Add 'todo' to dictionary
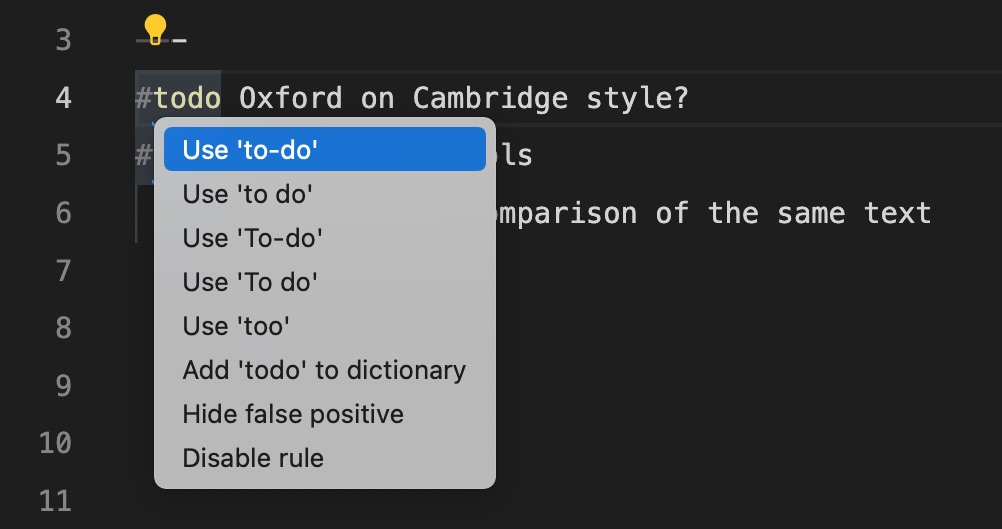1002x529 pixels. point(325,370)
